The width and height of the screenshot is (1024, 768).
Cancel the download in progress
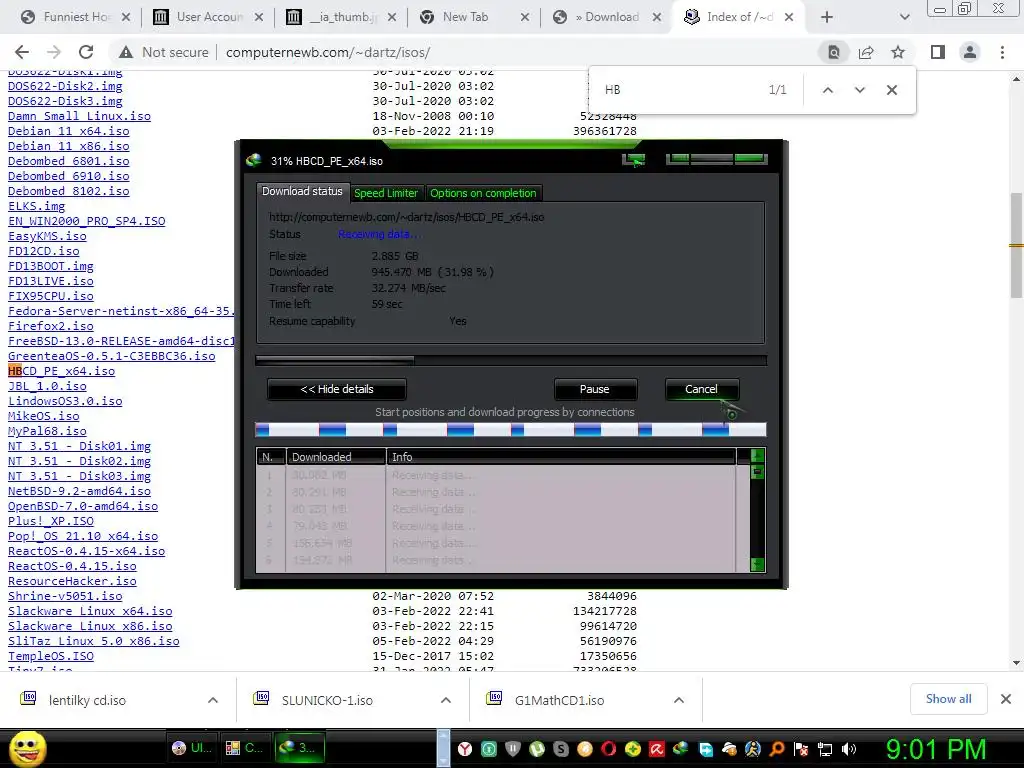tap(701, 389)
